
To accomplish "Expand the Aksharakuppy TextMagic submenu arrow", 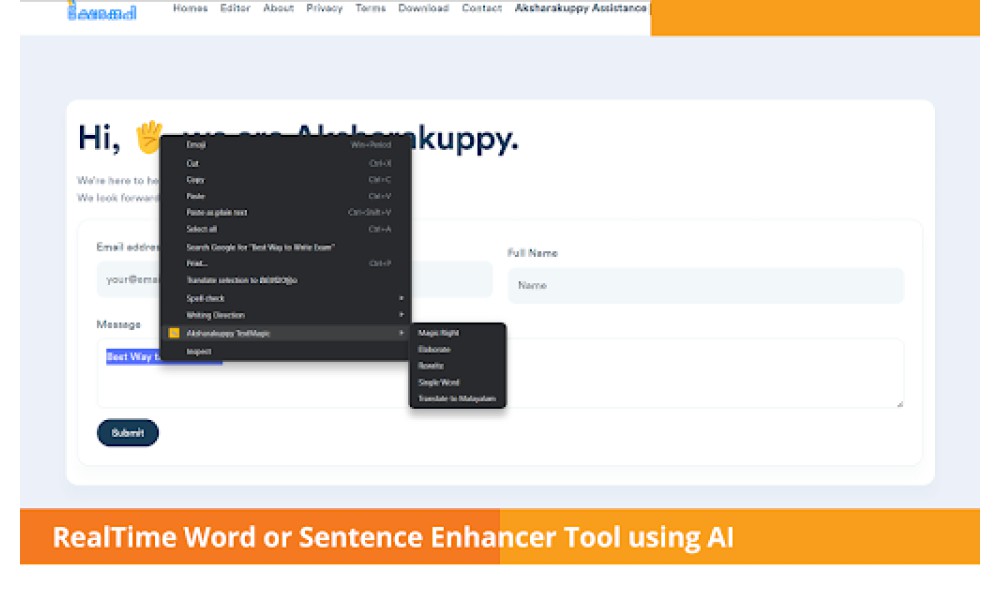I will point(401,333).
